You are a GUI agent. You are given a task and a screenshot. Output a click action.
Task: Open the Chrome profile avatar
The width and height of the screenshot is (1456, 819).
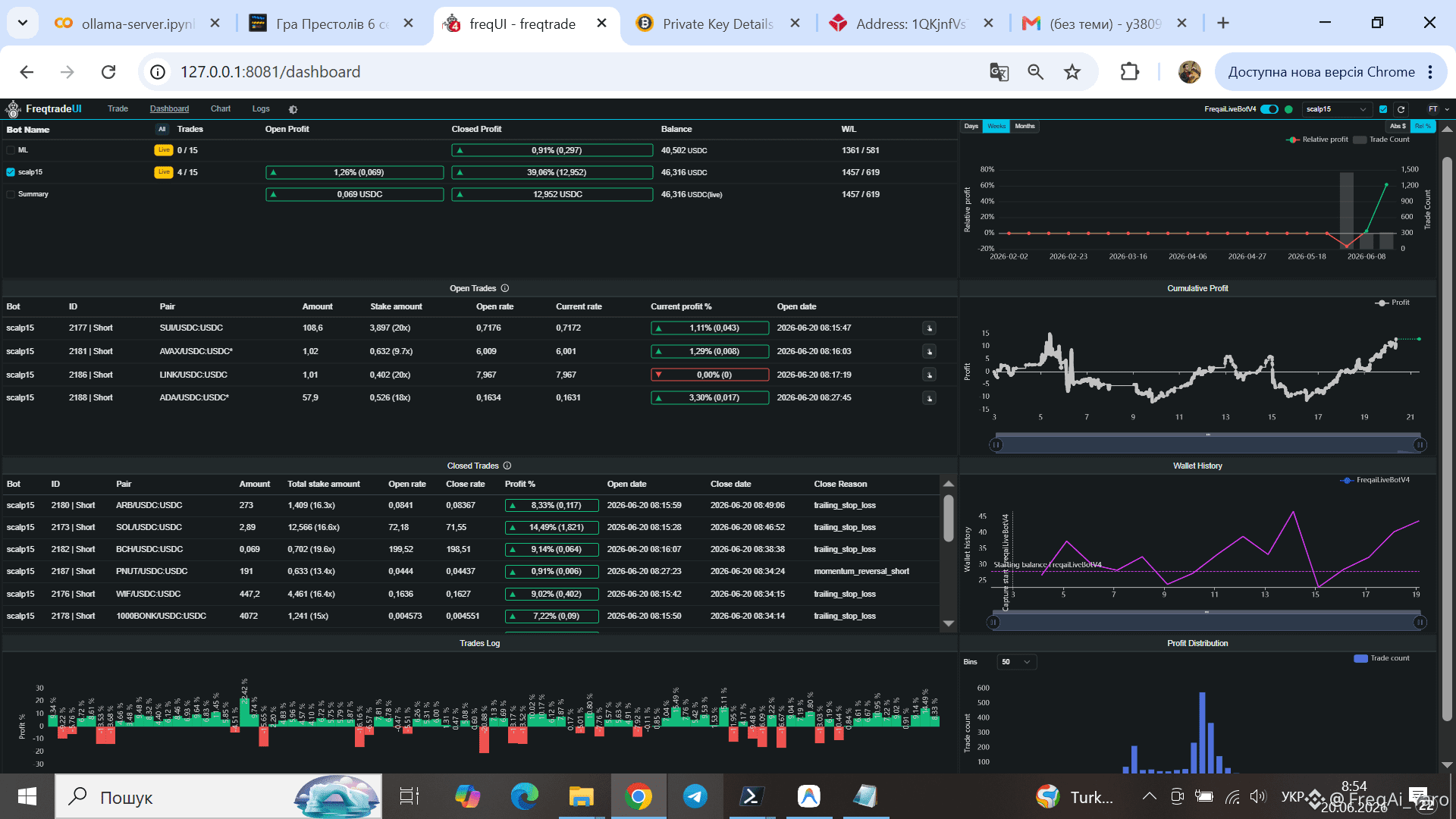click(1189, 72)
